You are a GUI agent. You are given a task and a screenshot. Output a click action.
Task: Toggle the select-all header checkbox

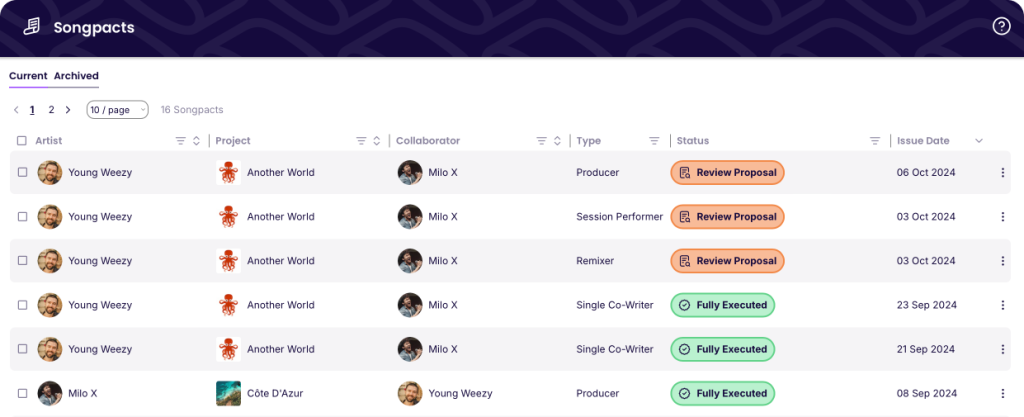[22, 141]
